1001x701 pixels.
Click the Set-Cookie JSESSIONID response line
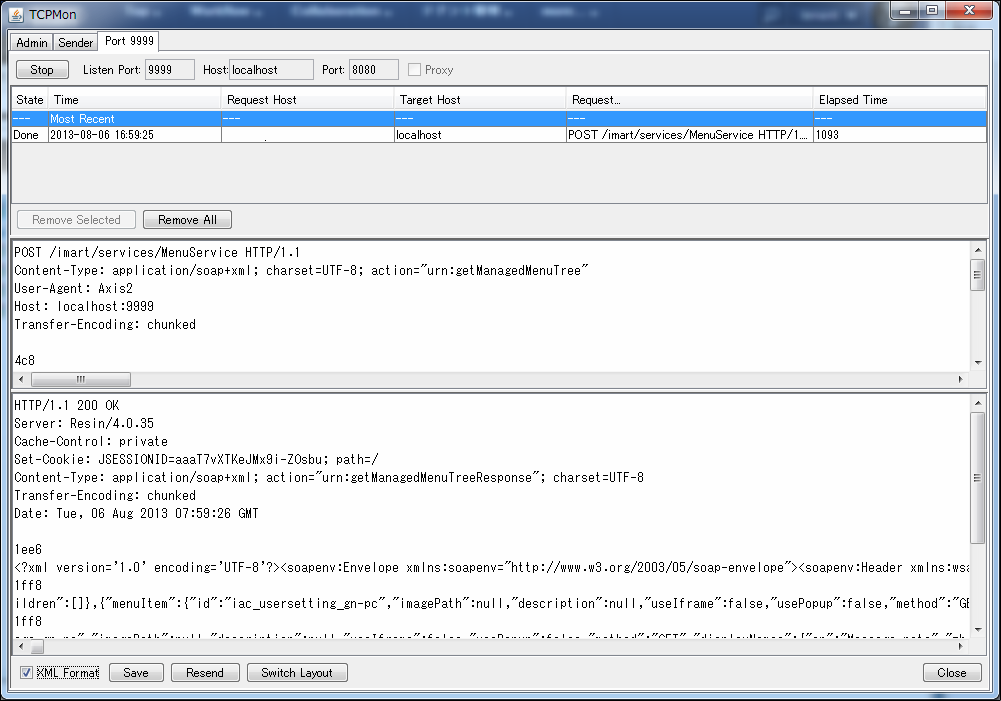point(196,459)
